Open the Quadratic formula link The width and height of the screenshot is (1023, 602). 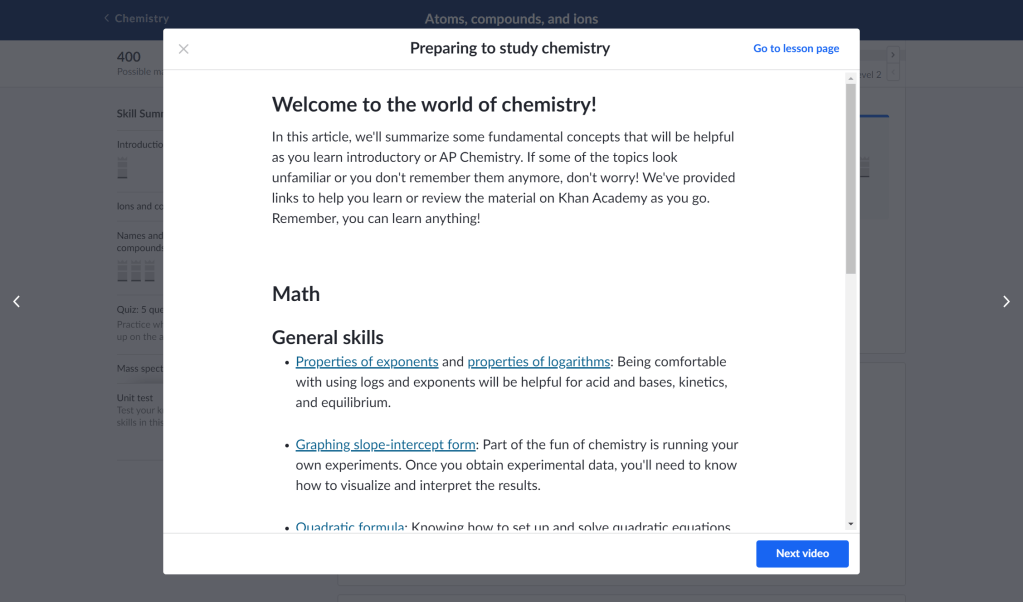pyautogui.click(x=350, y=526)
